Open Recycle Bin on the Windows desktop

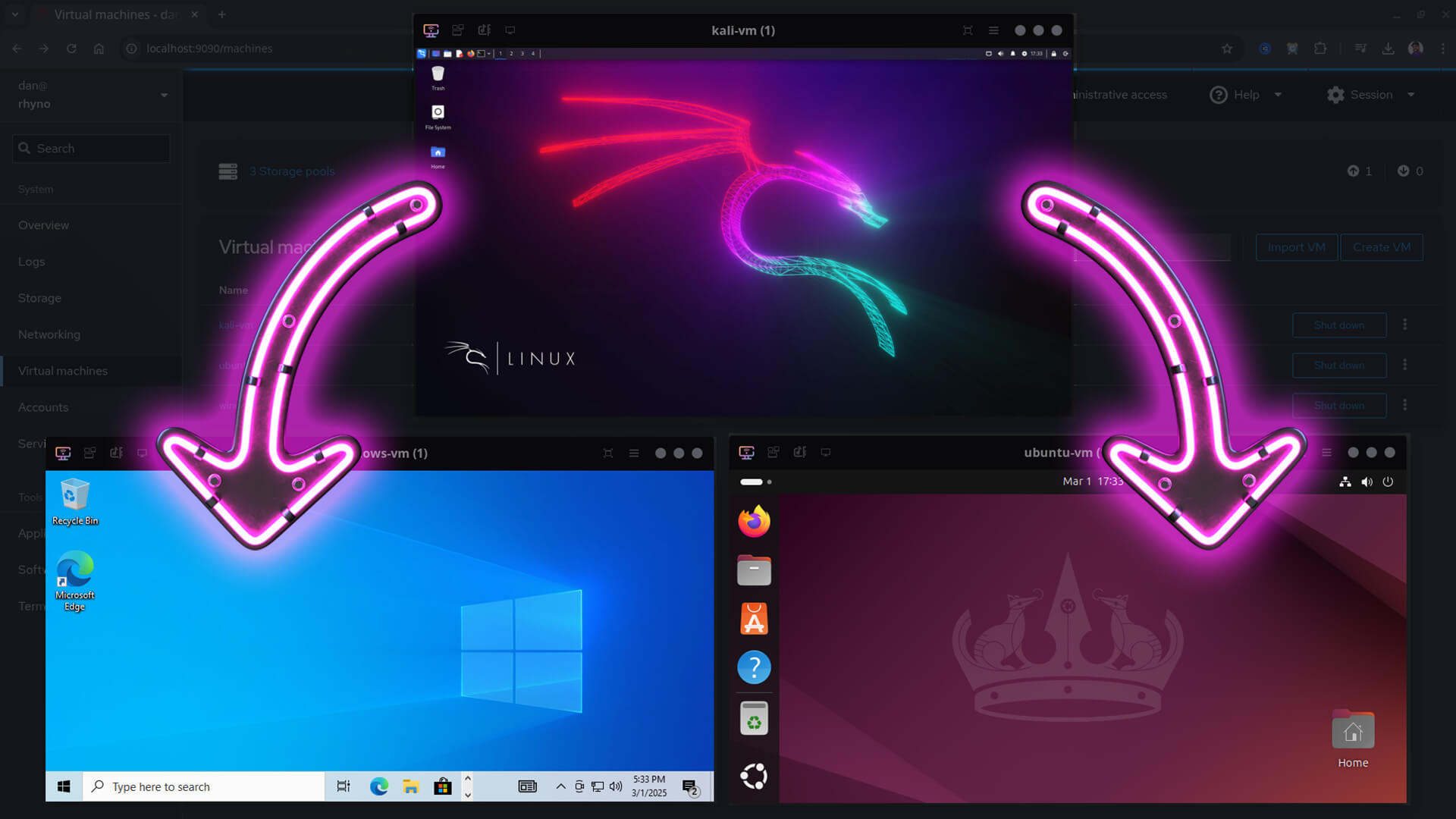point(75,502)
